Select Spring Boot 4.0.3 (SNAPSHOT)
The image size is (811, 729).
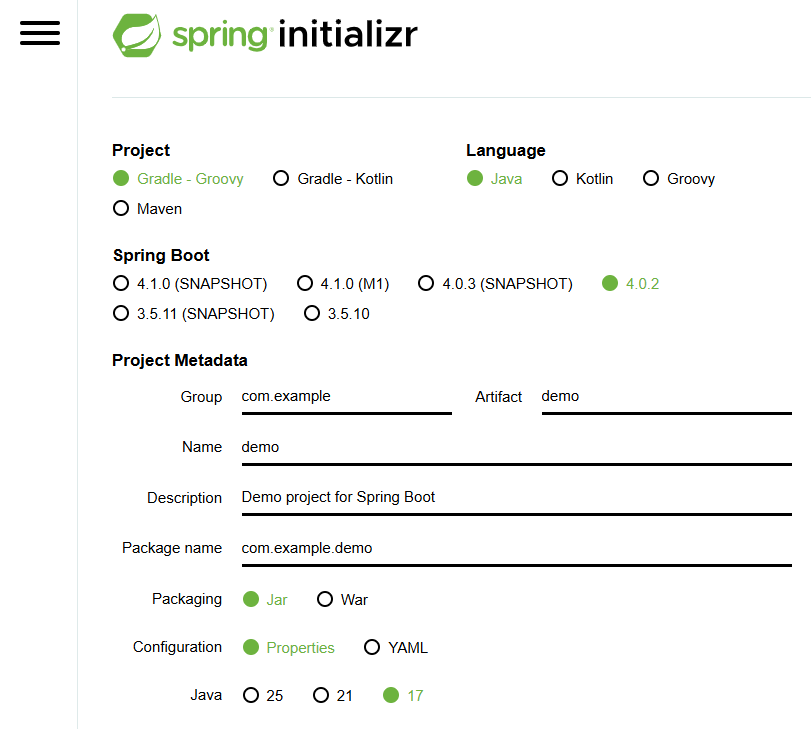point(427,283)
